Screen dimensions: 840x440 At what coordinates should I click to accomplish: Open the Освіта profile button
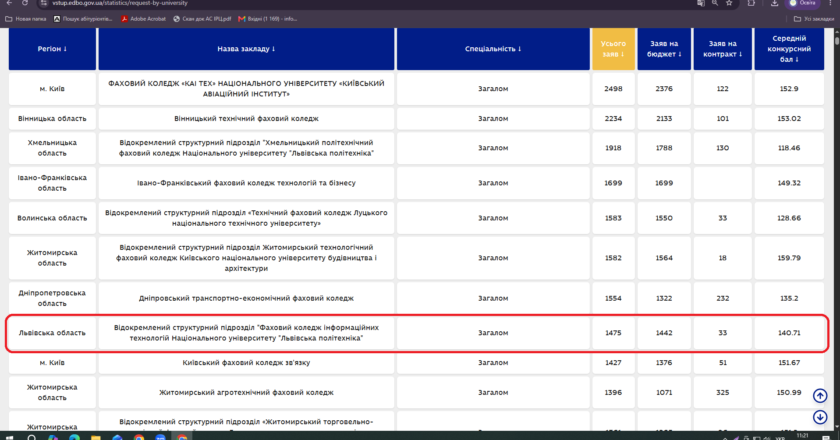coord(802,3)
